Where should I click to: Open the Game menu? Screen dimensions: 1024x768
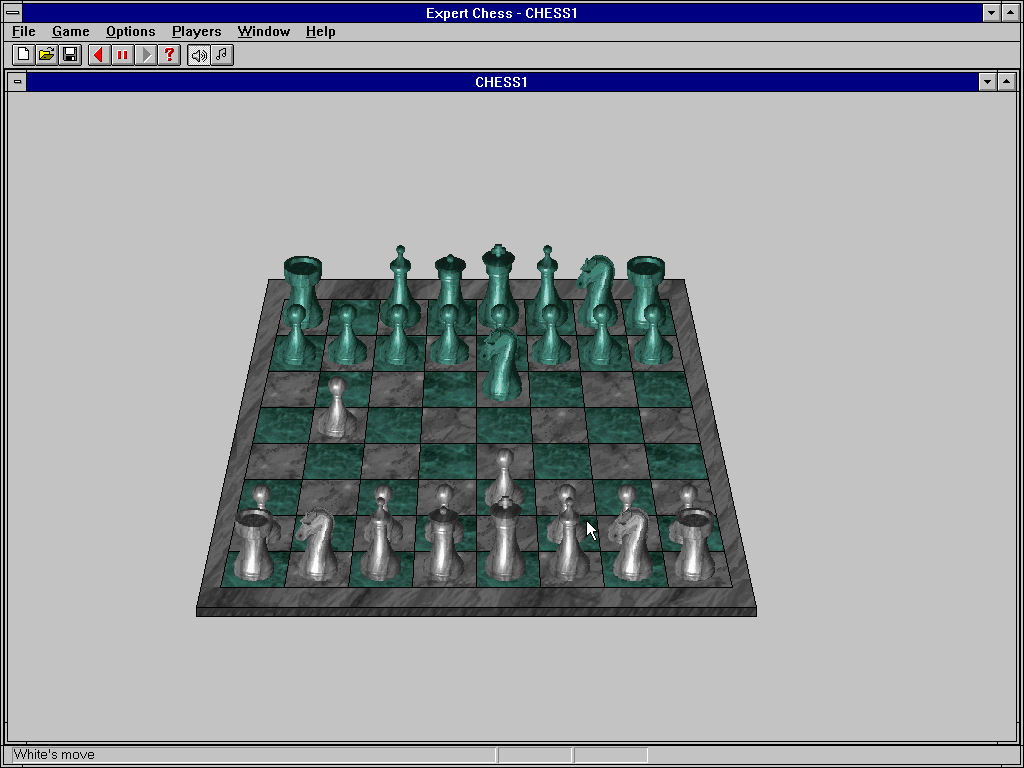pos(71,31)
